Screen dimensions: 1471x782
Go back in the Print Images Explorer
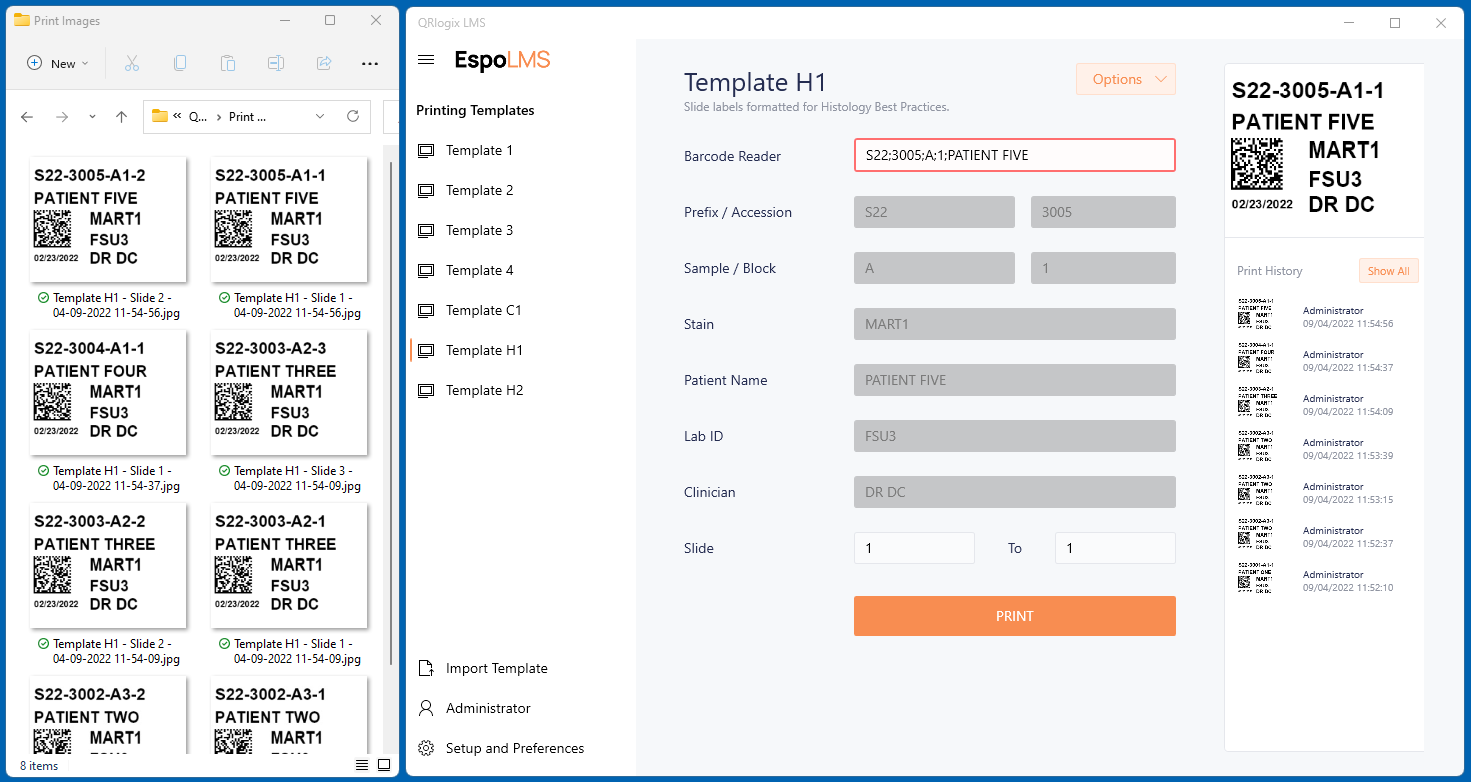27,117
